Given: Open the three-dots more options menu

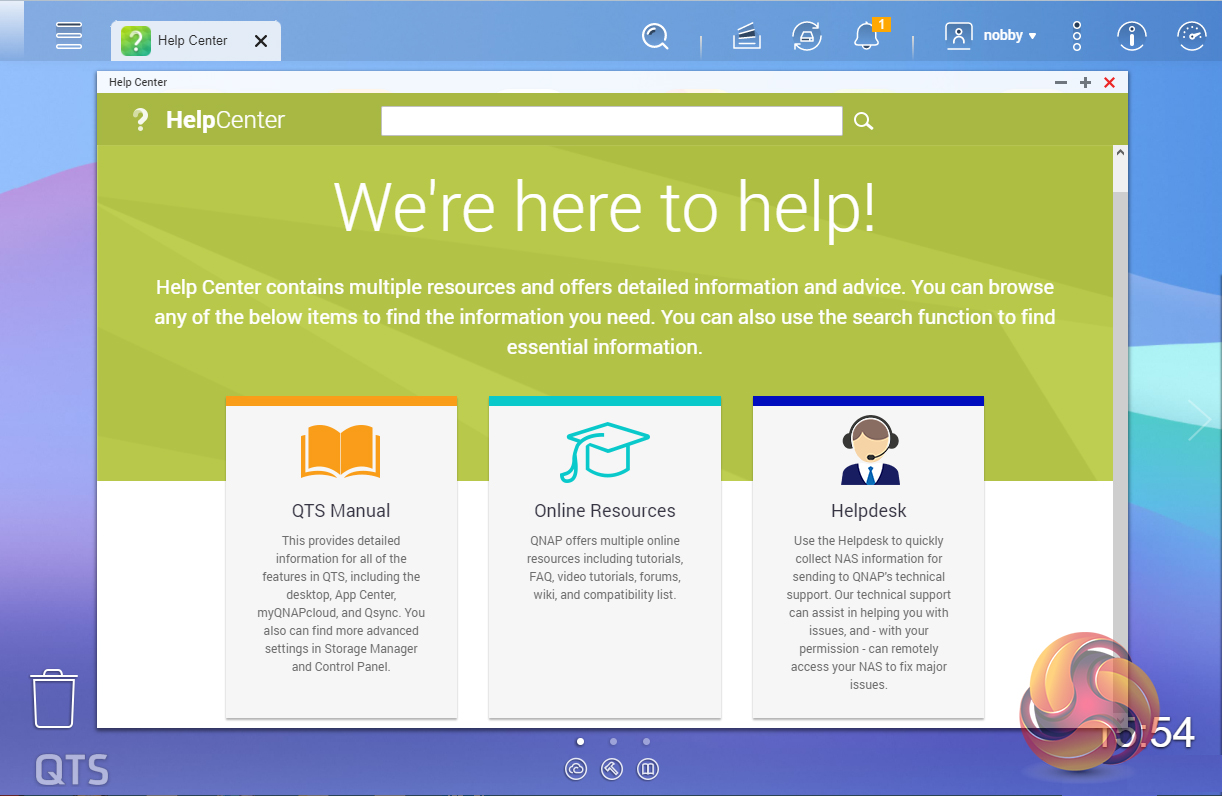Looking at the screenshot, I should tap(1077, 36).
